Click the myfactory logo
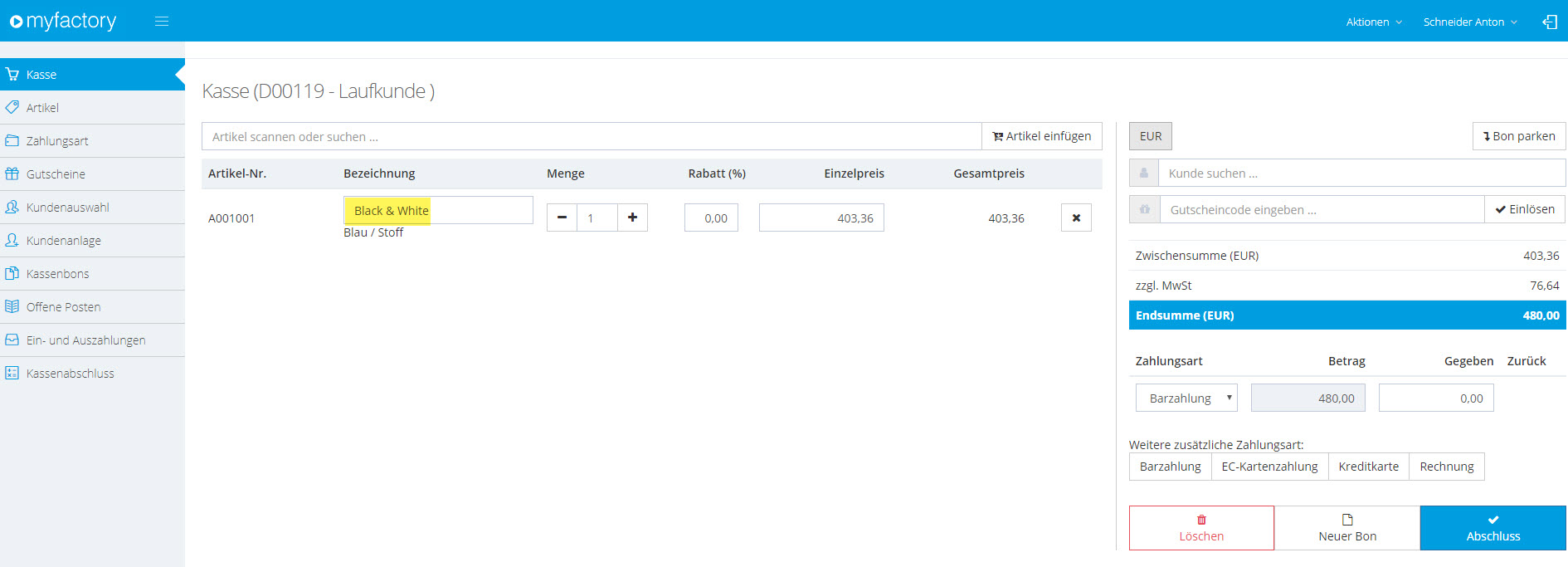1568x567 pixels. (x=63, y=21)
